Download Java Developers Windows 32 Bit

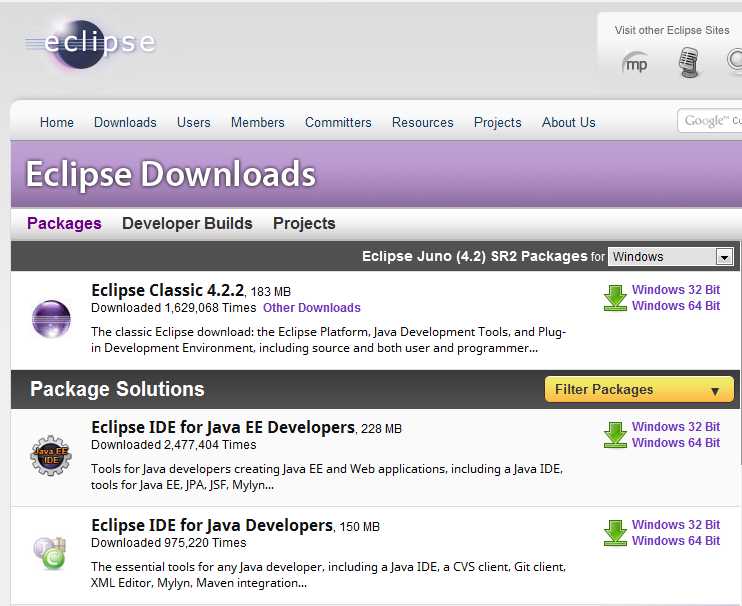[676, 525]
